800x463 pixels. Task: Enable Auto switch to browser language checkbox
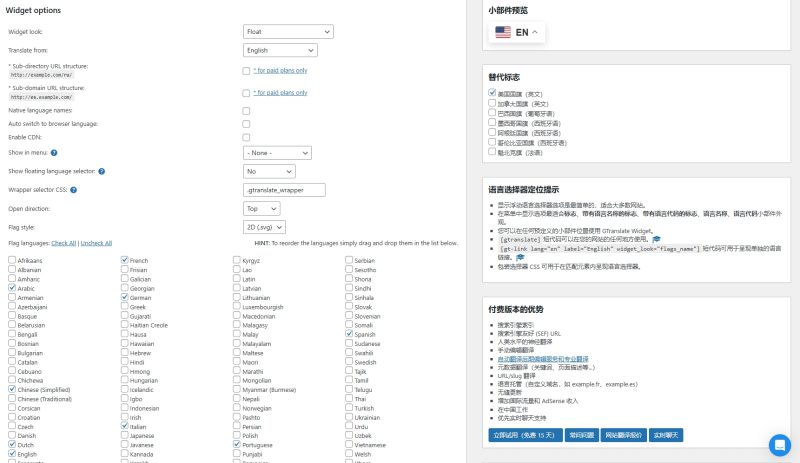click(246, 124)
